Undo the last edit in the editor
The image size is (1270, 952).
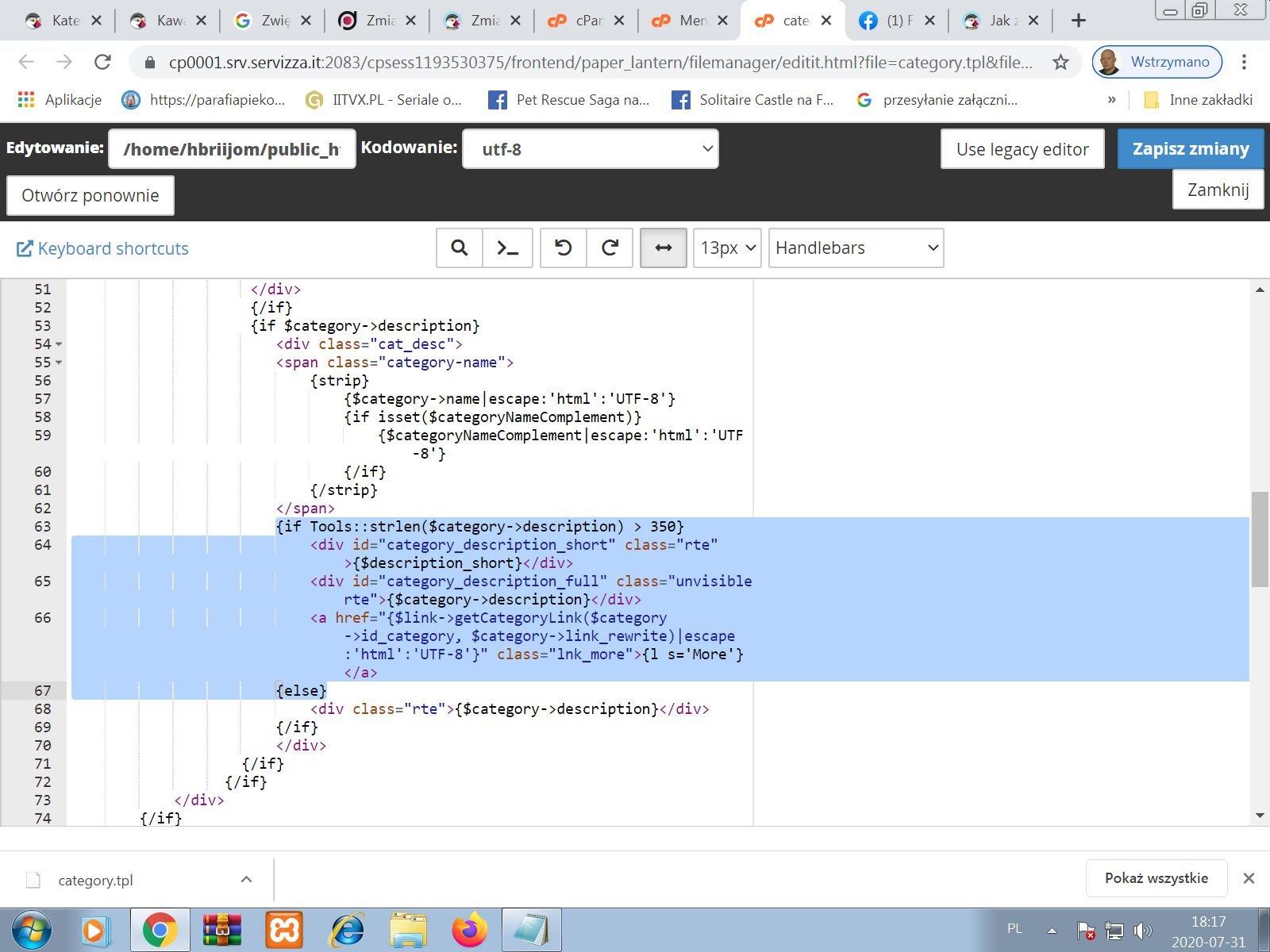pyautogui.click(x=563, y=248)
